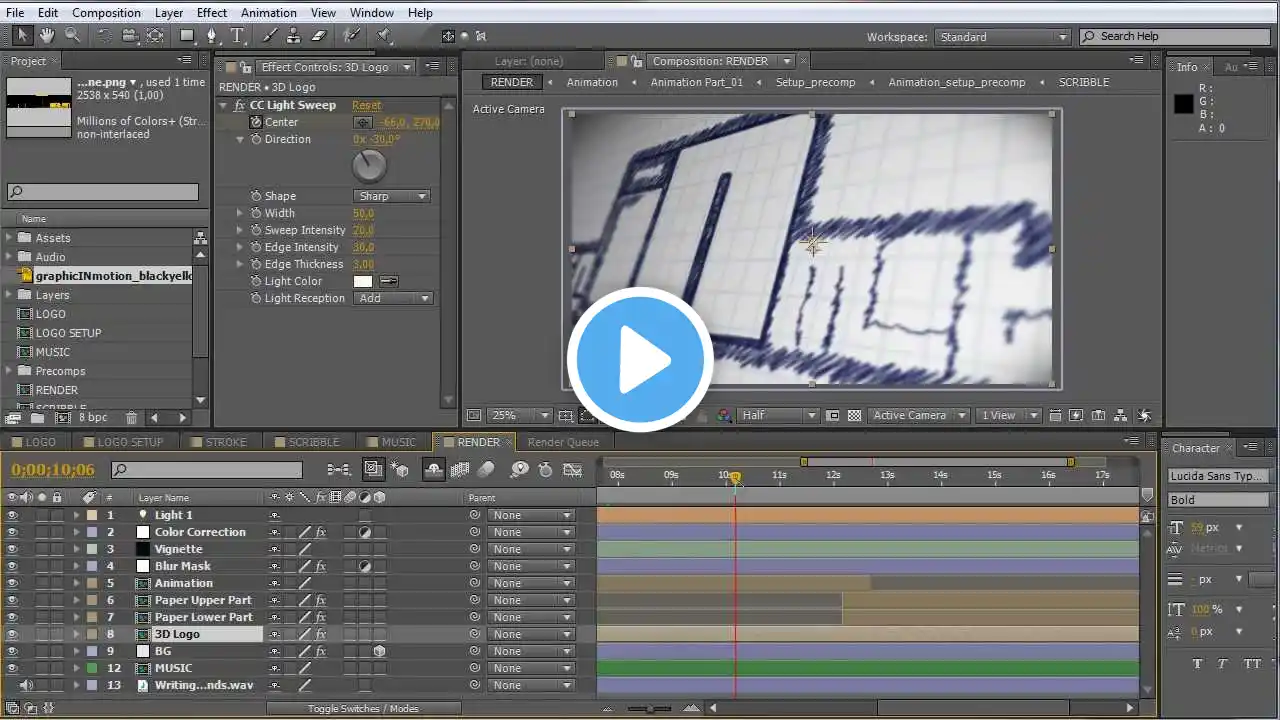Image resolution: width=1280 pixels, height=720 pixels.
Task: Open the Light Reception Add dropdown
Action: (x=393, y=298)
